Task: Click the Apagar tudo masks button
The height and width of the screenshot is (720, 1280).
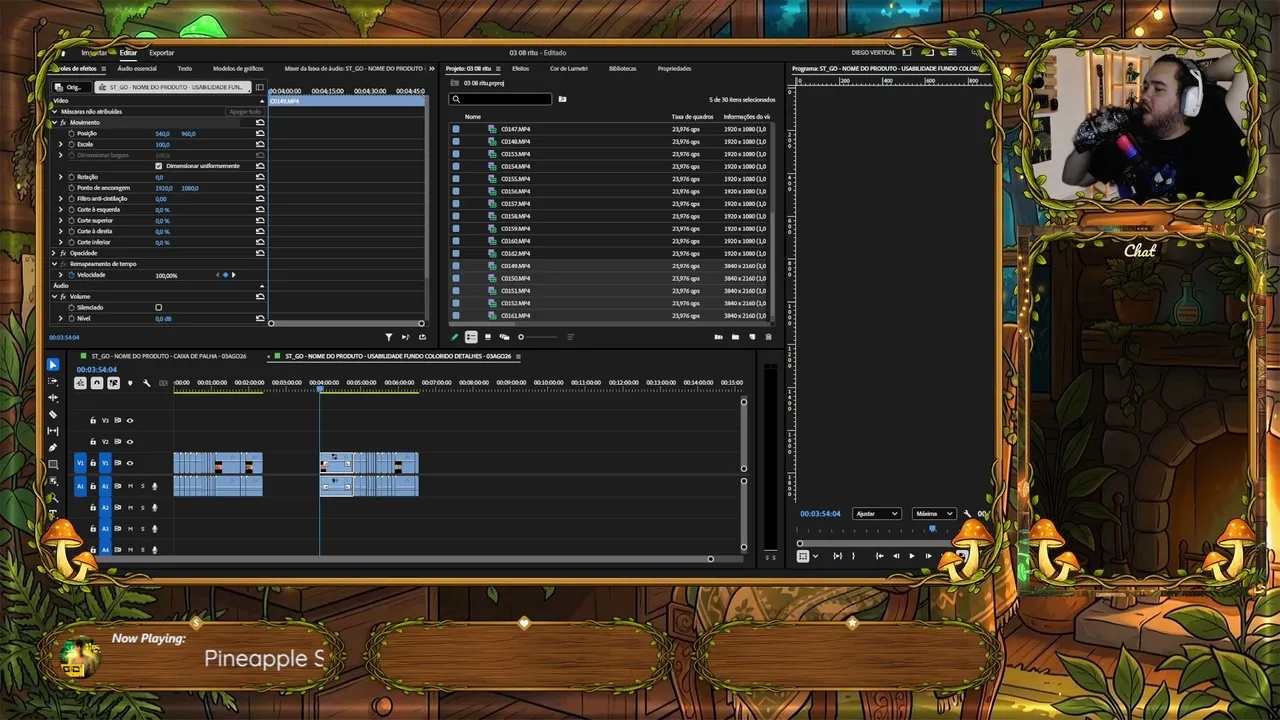Action: click(x=245, y=112)
